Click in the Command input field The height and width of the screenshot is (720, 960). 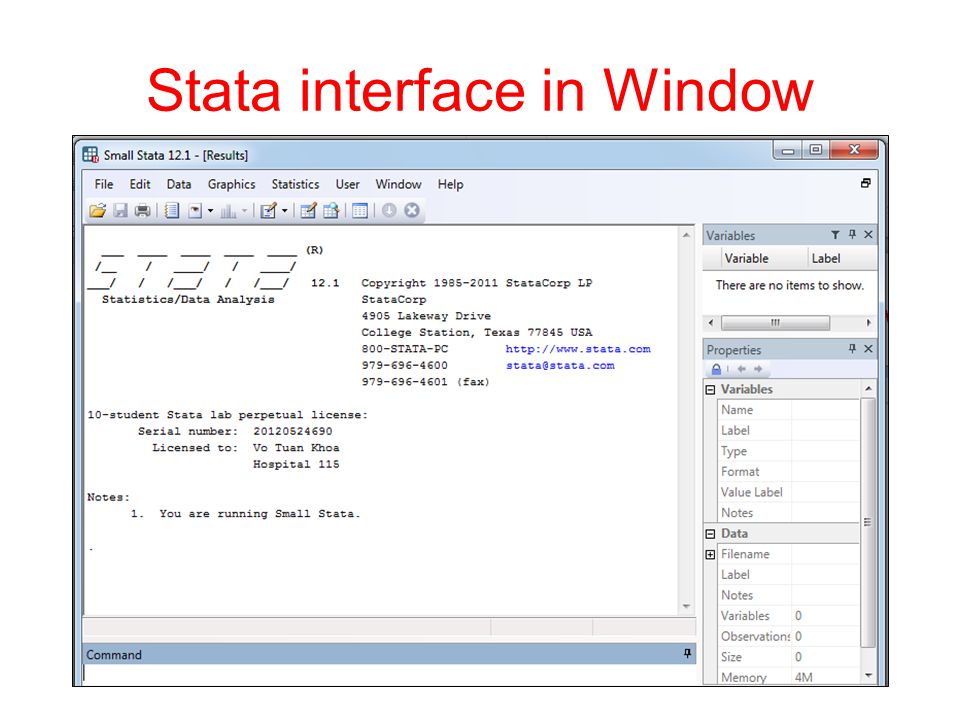coord(389,674)
